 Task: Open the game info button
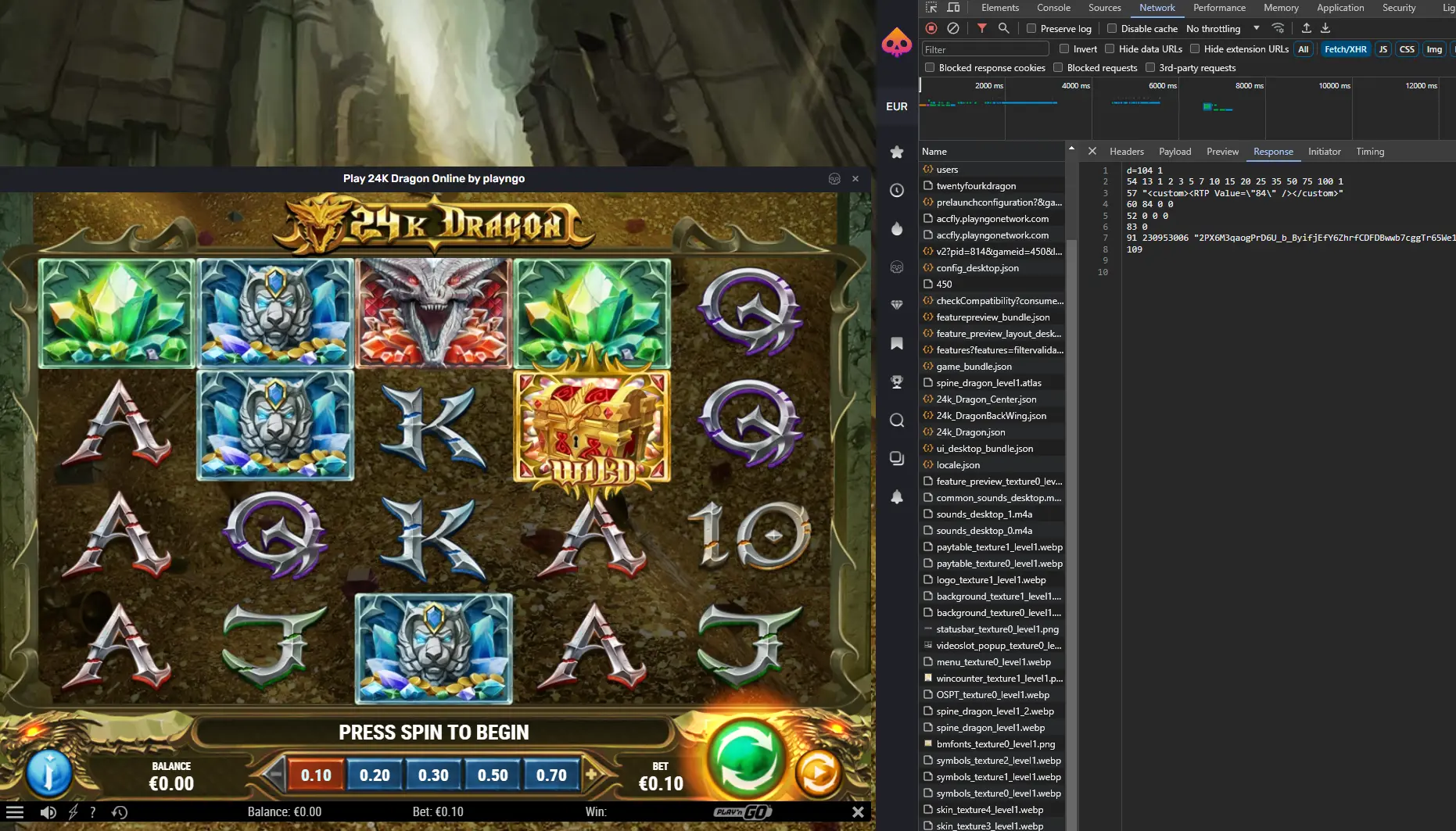tap(49, 773)
